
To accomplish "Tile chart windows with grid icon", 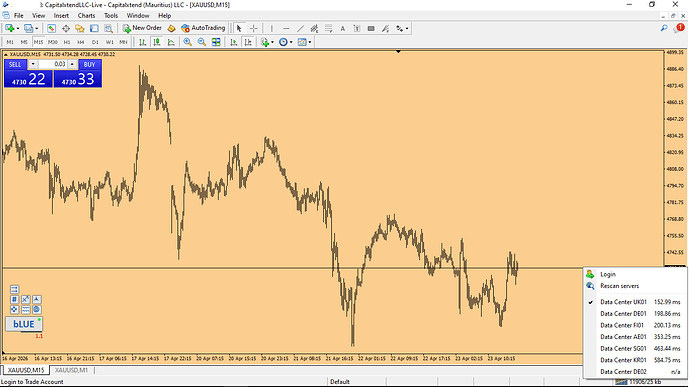I will coord(216,42).
